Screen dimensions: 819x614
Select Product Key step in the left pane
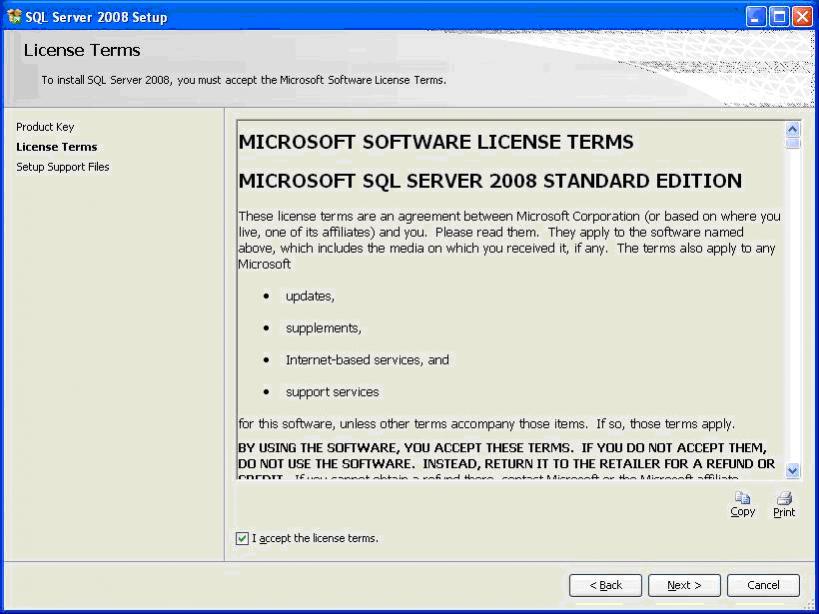coord(45,127)
